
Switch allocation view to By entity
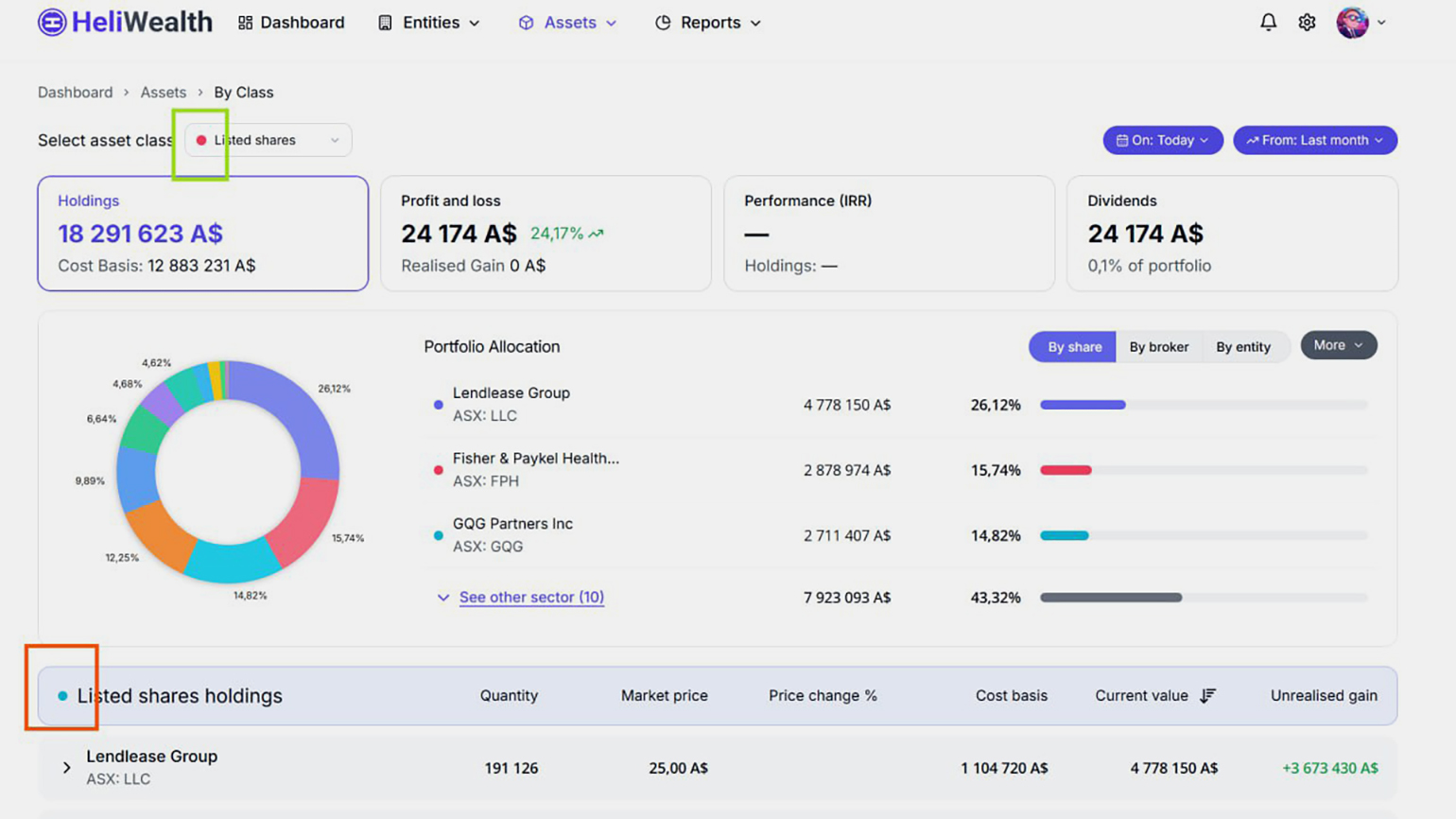1242,347
